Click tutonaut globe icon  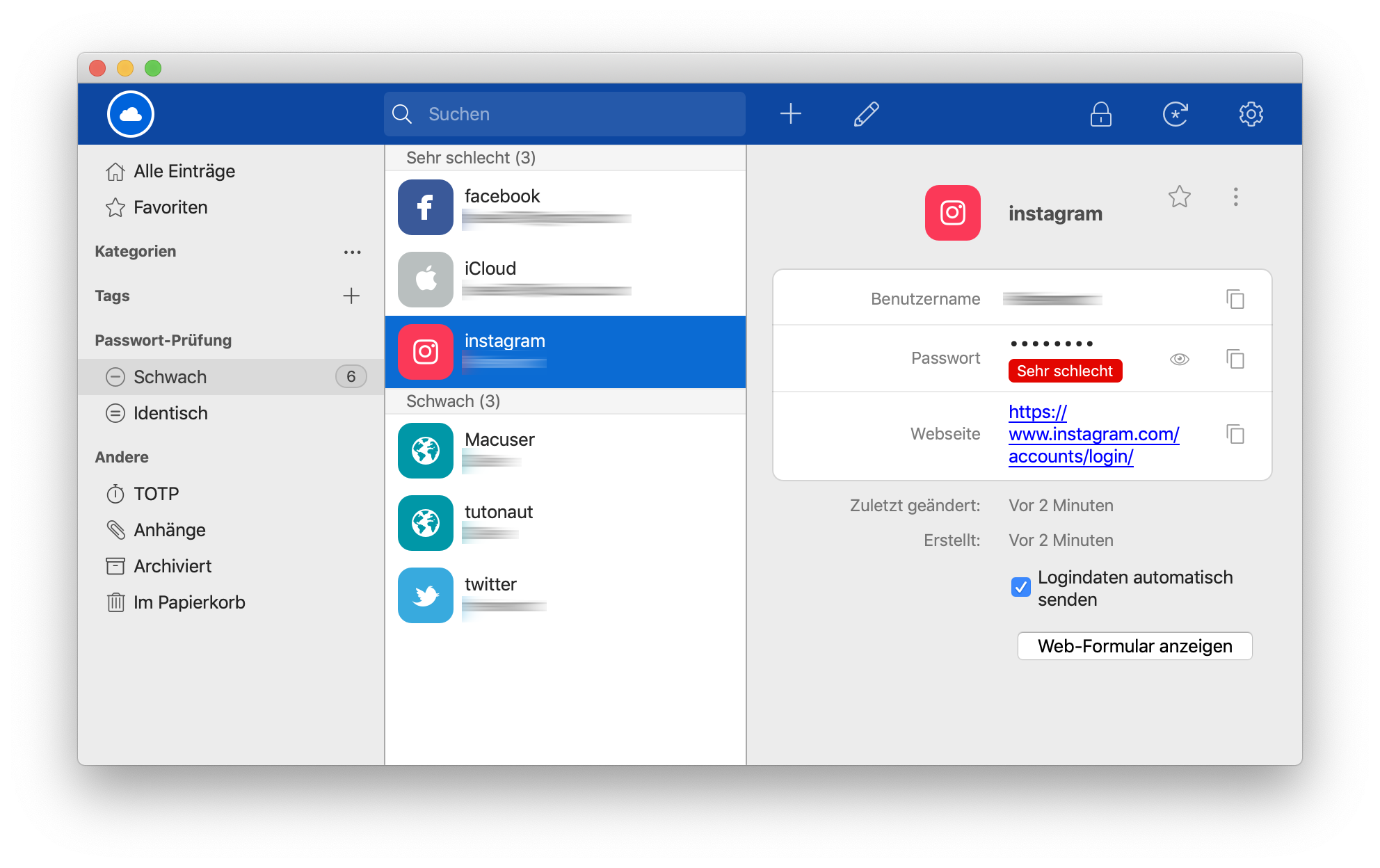pyautogui.click(x=426, y=523)
